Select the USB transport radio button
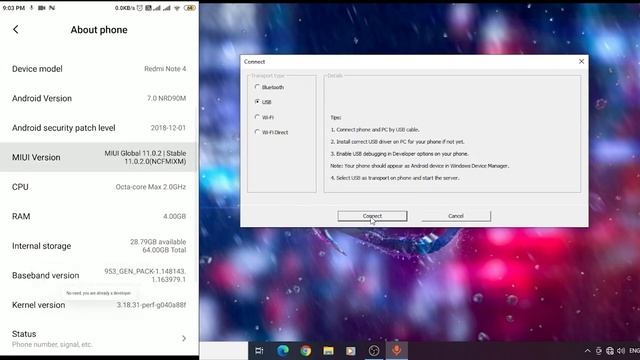The image size is (640, 360). coord(257,102)
